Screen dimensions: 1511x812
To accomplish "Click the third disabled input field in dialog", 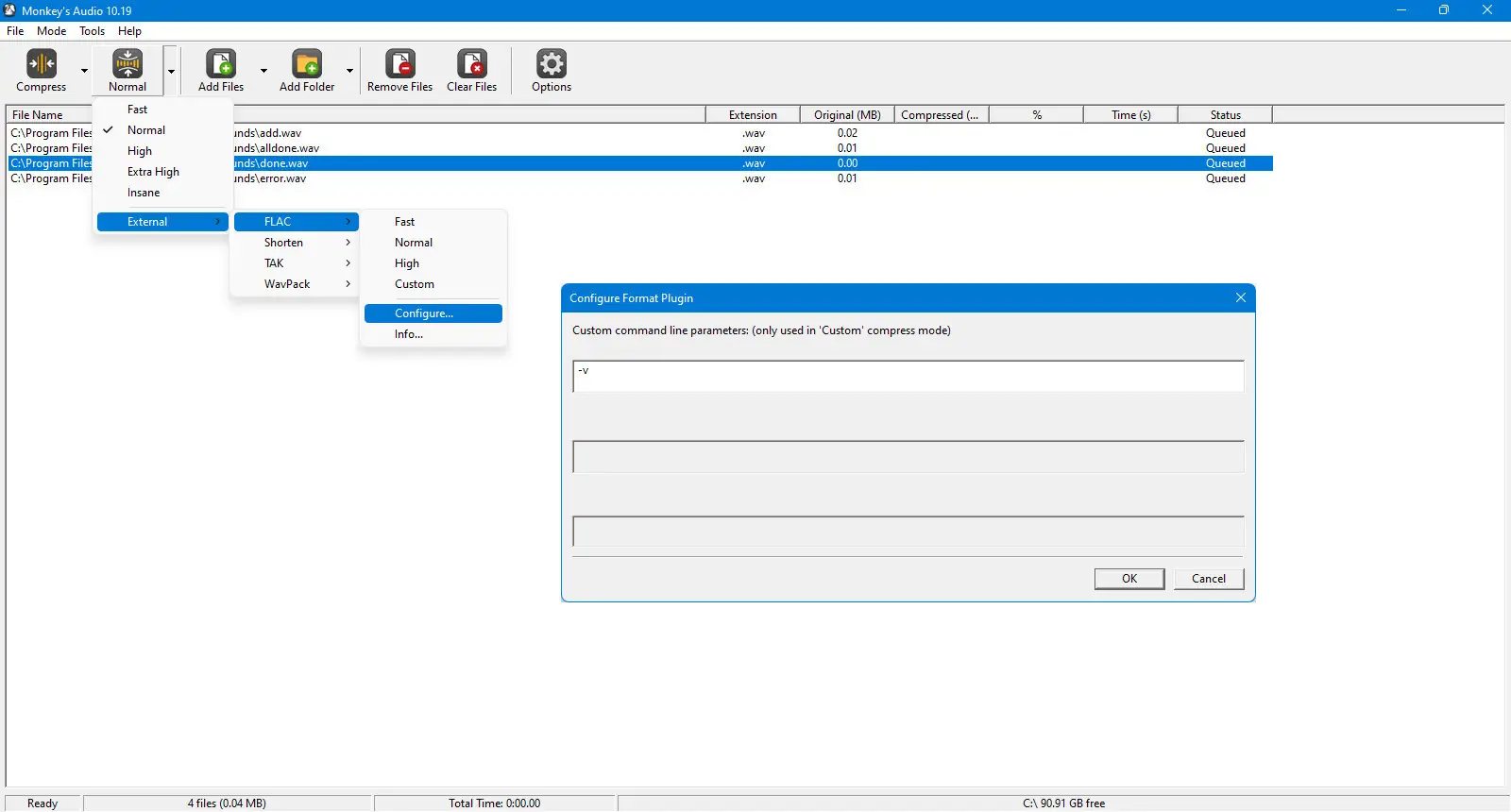I will point(908,532).
